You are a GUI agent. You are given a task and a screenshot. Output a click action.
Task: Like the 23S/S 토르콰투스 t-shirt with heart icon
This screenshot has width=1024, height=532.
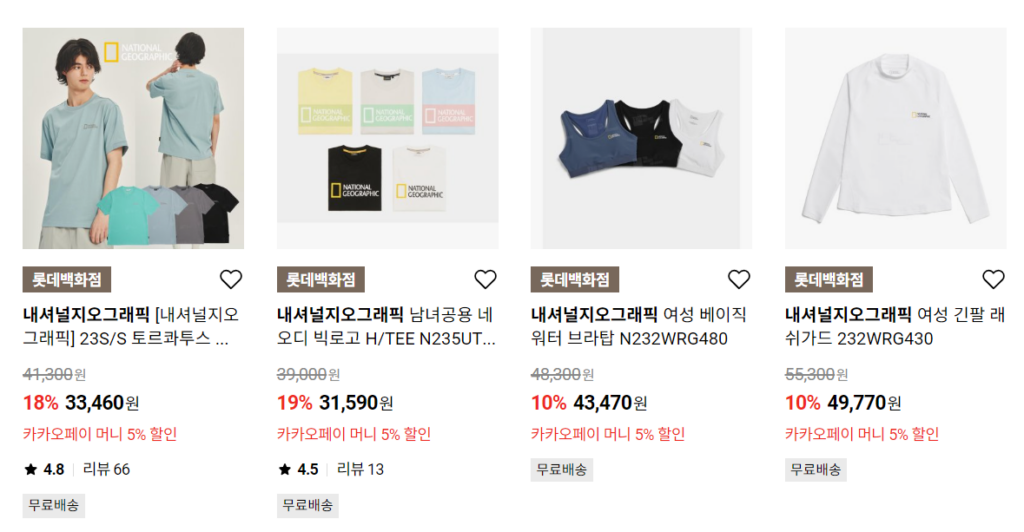[231, 279]
